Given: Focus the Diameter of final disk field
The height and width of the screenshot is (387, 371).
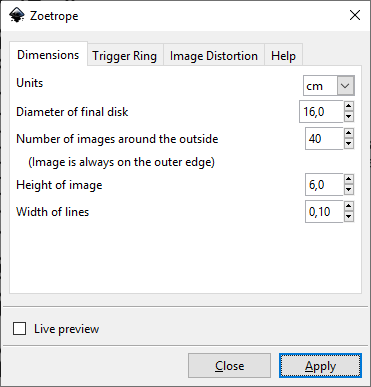Looking at the screenshot, I should (321, 112).
